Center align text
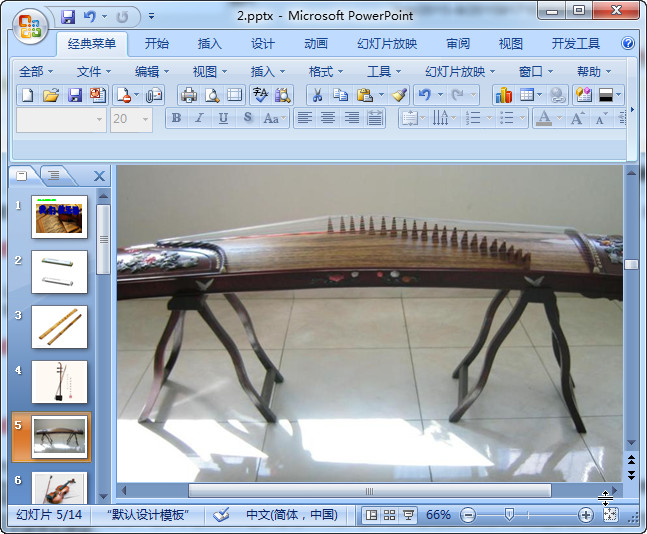This screenshot has width=647, height=534. (328, 118)
